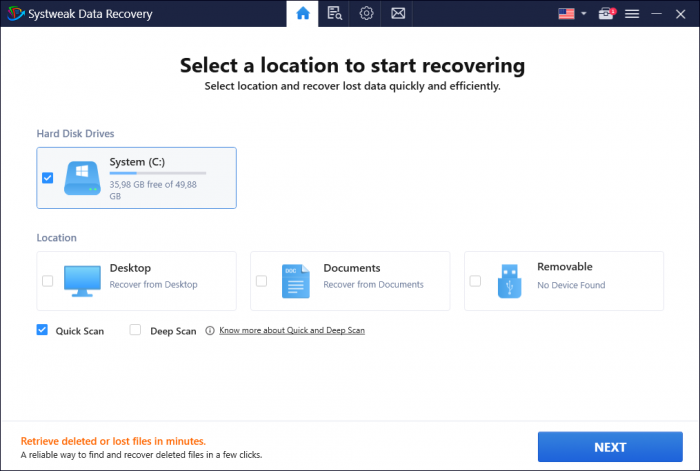Click the "Hard Disk Drives" heading

pos(75,133)
